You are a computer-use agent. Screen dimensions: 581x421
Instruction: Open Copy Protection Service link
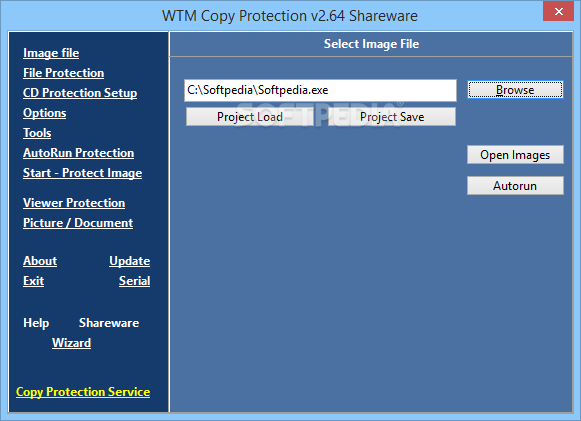83,392
